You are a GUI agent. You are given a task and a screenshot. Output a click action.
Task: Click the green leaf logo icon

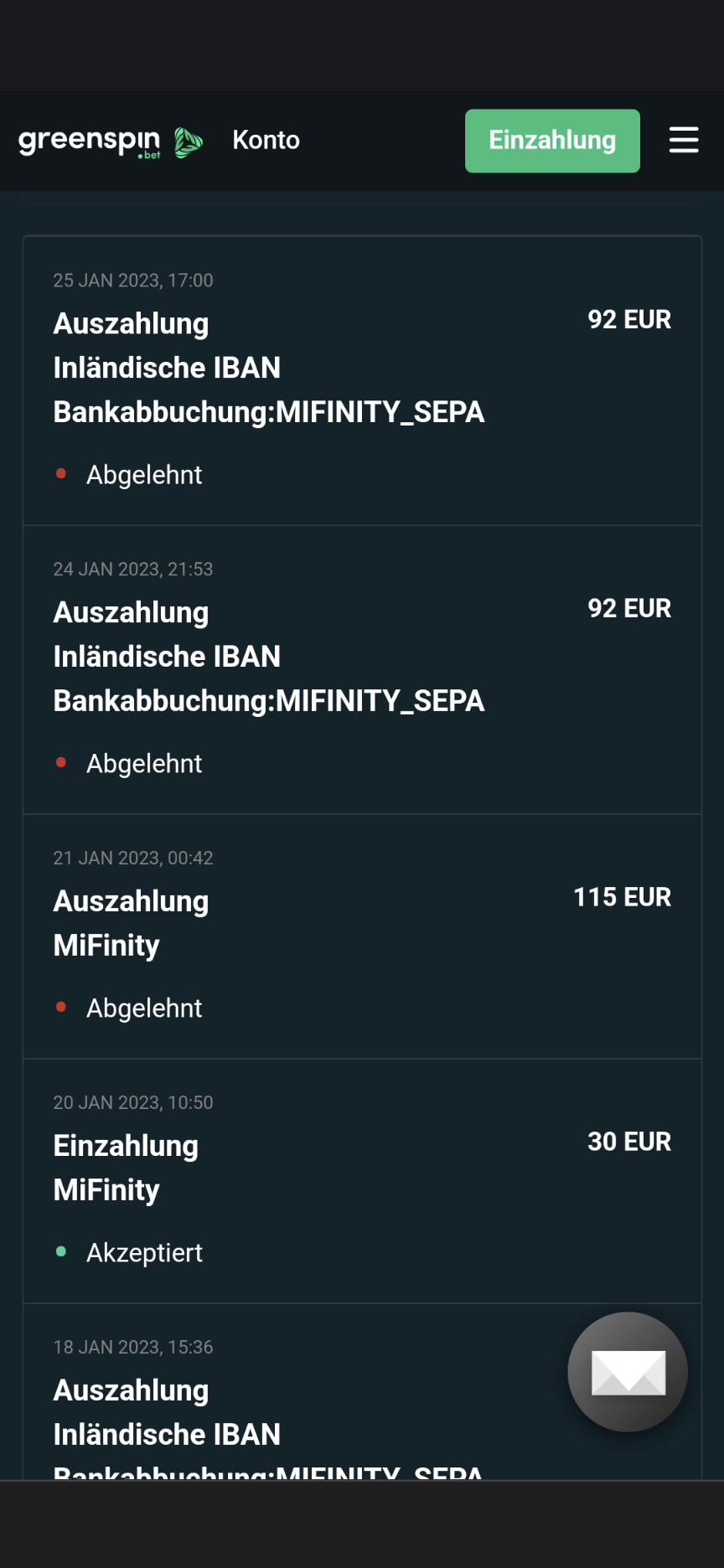189,142
